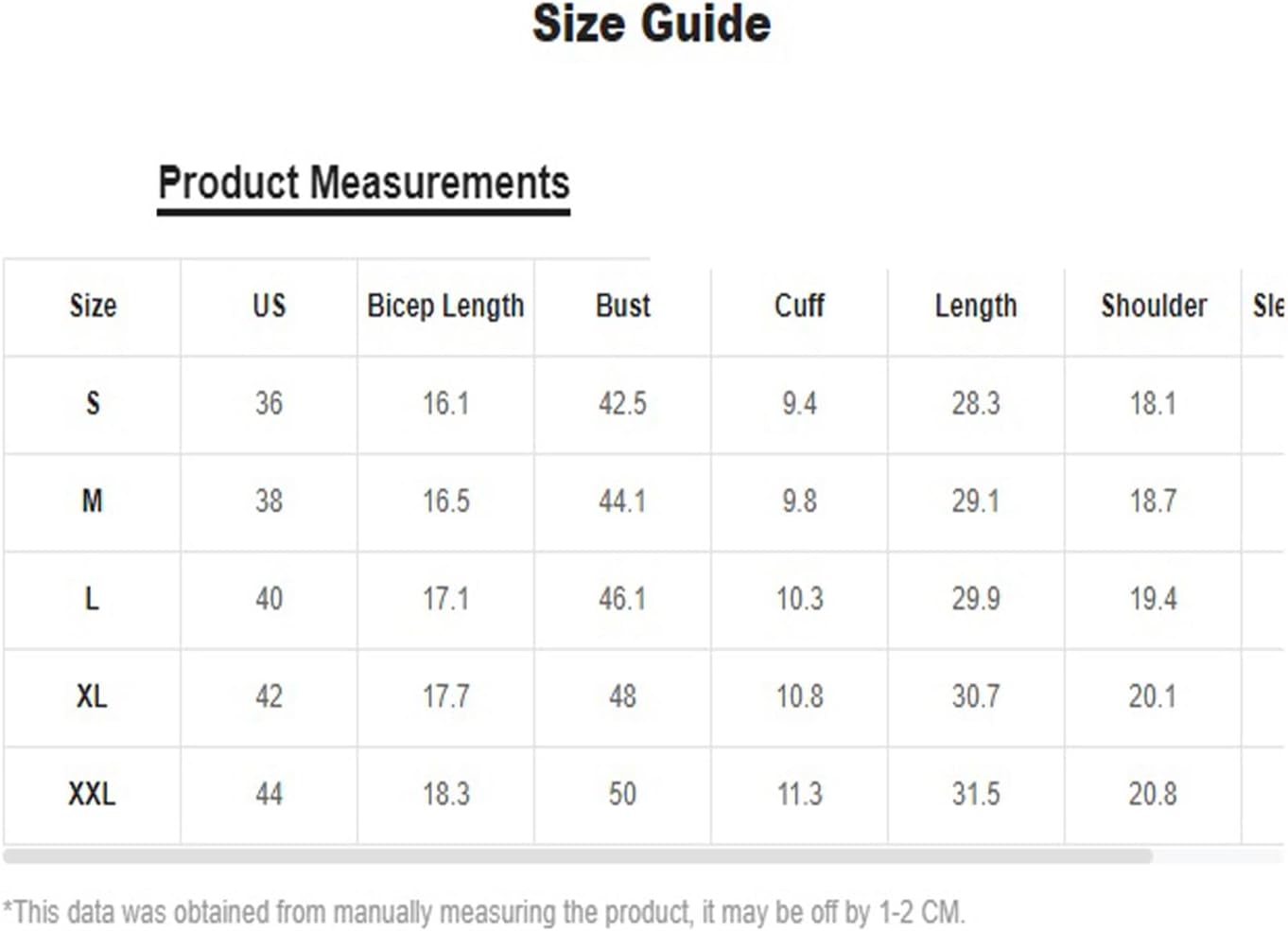
Task: Select the 10.3 cuff cell for L
Action: [799, 599]
